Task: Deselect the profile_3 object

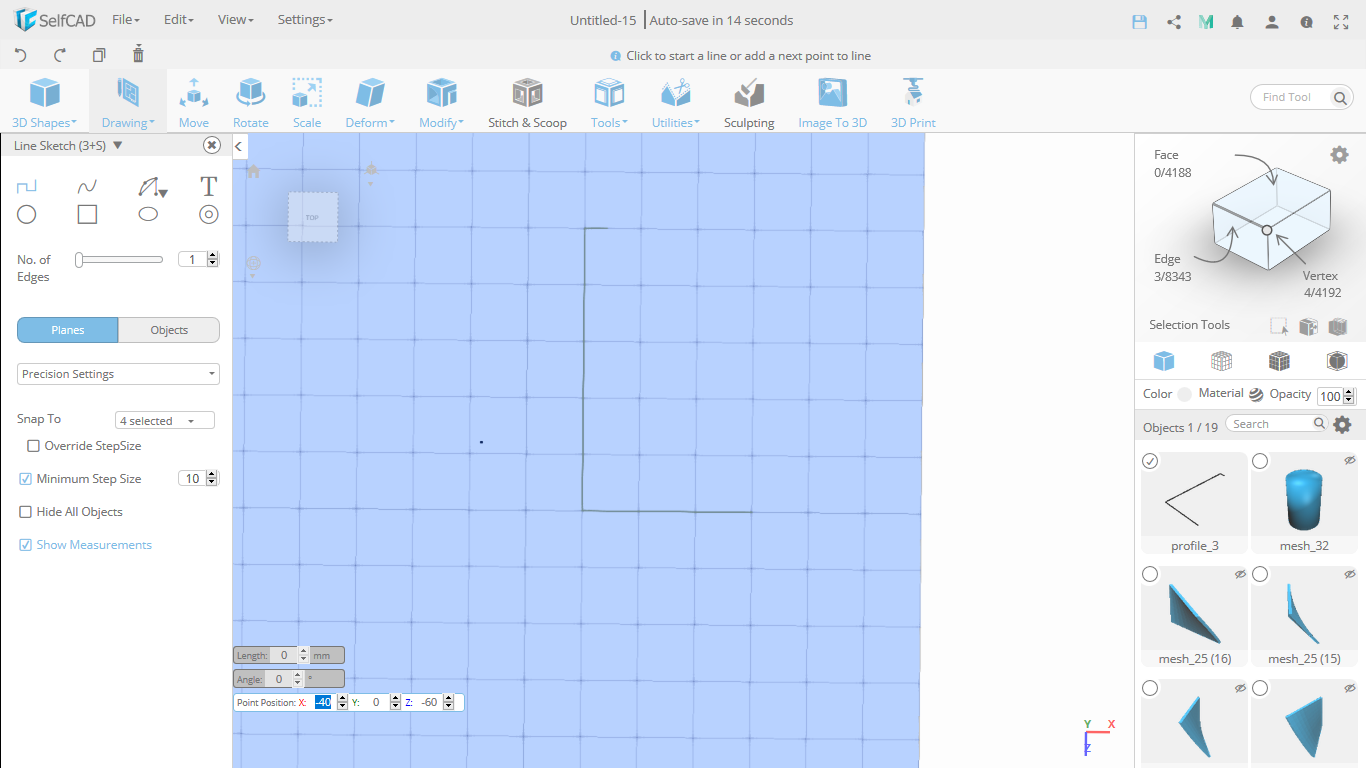Action: pos(1150,461)
